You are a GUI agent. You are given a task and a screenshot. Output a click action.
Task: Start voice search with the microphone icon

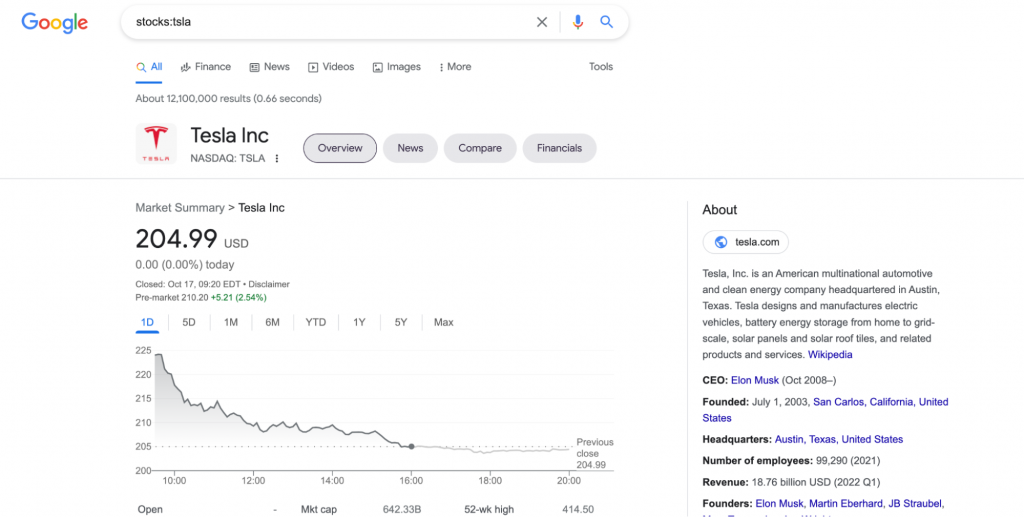577,22
